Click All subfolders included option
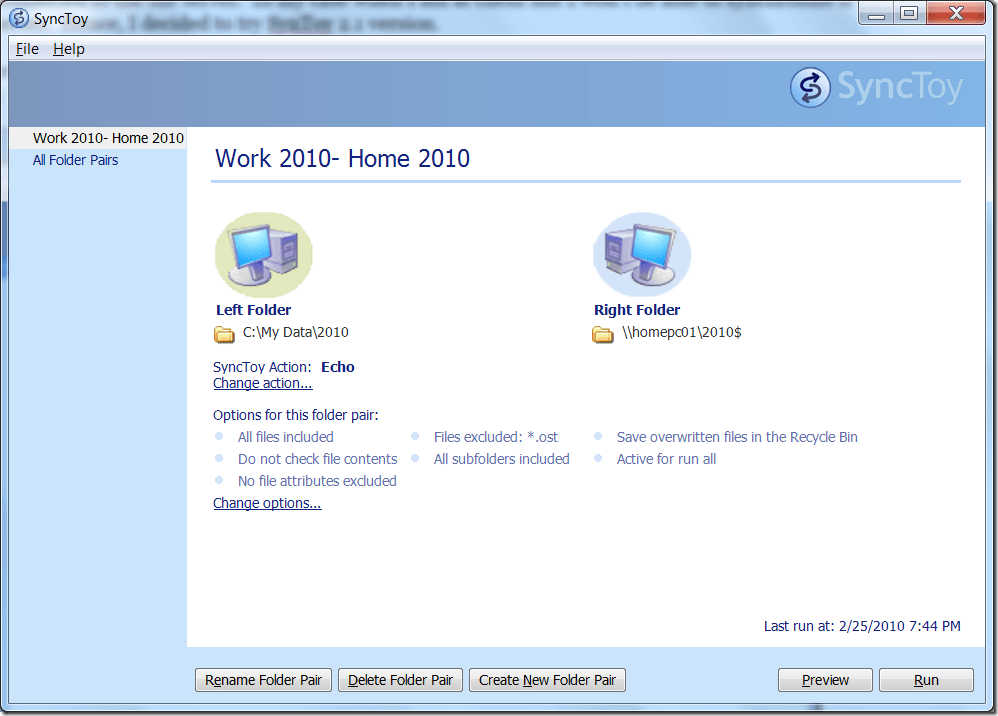This screenshot has width=998, height=716. pyautogui.click(x=502, y=459)
